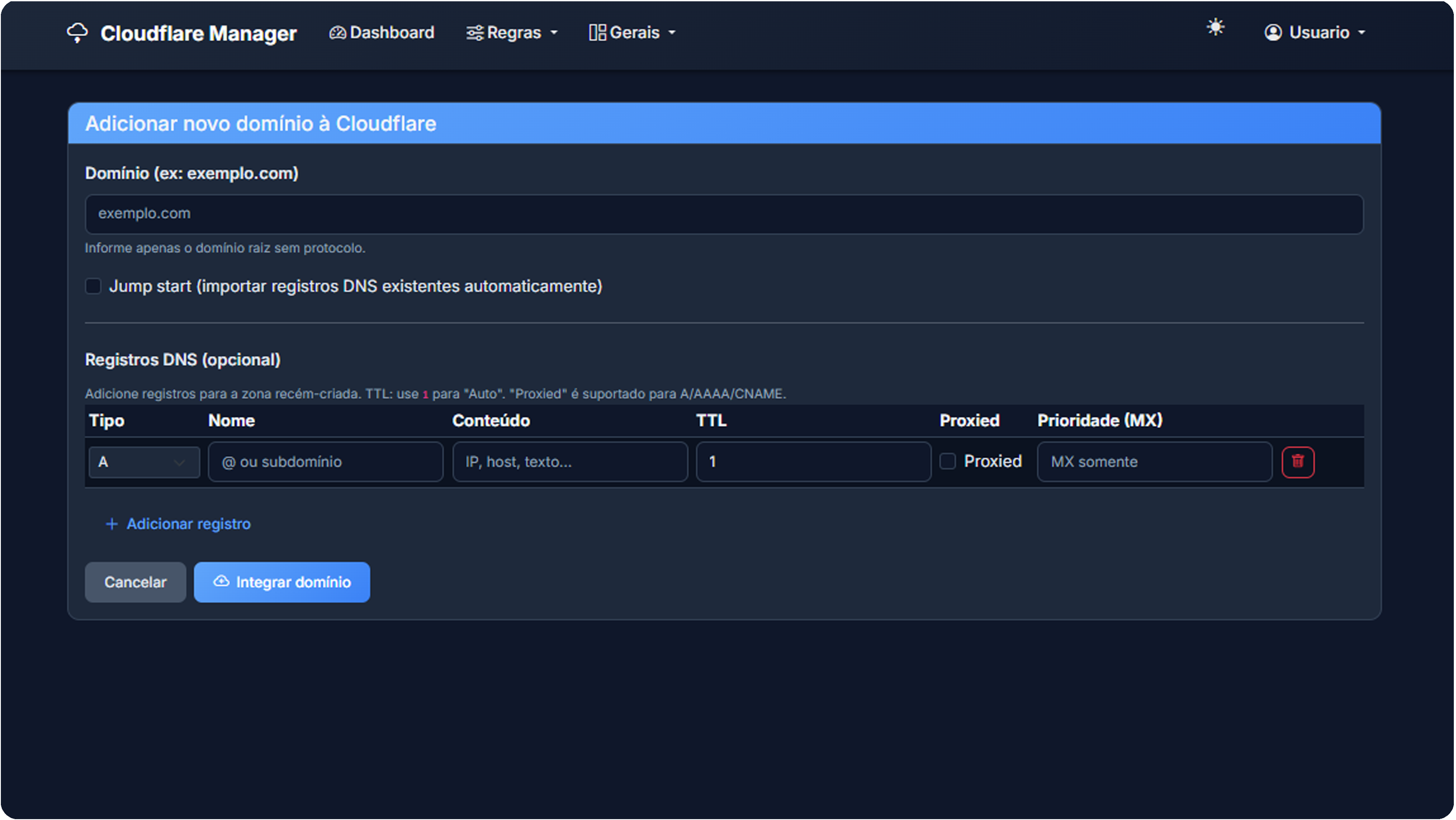This screenshot has height=820, width=1456.
Task: Delete DNS record with red trash icon
Action: tap(1298, 462)
